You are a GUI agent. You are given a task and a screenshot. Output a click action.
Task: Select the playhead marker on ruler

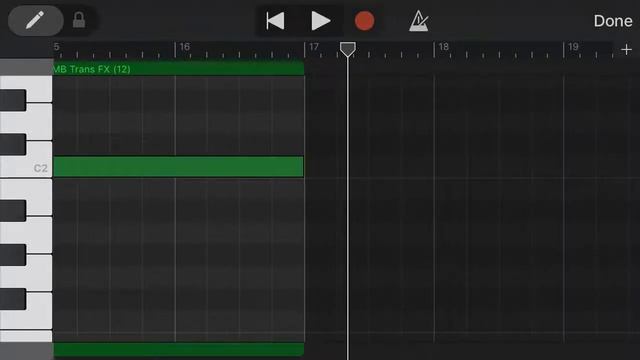(348, 49)
